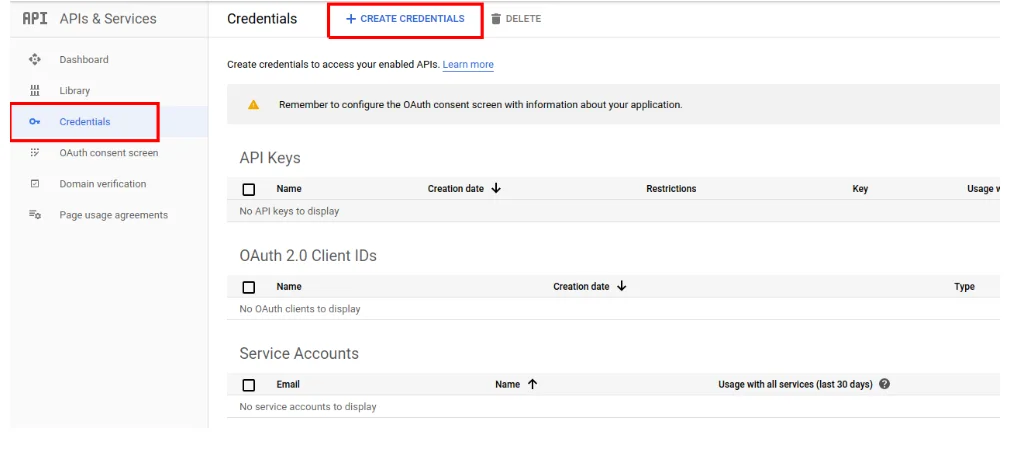Click the Library sidebar icon
Screen dimensions: 1010x451
(x=35, y=90)
